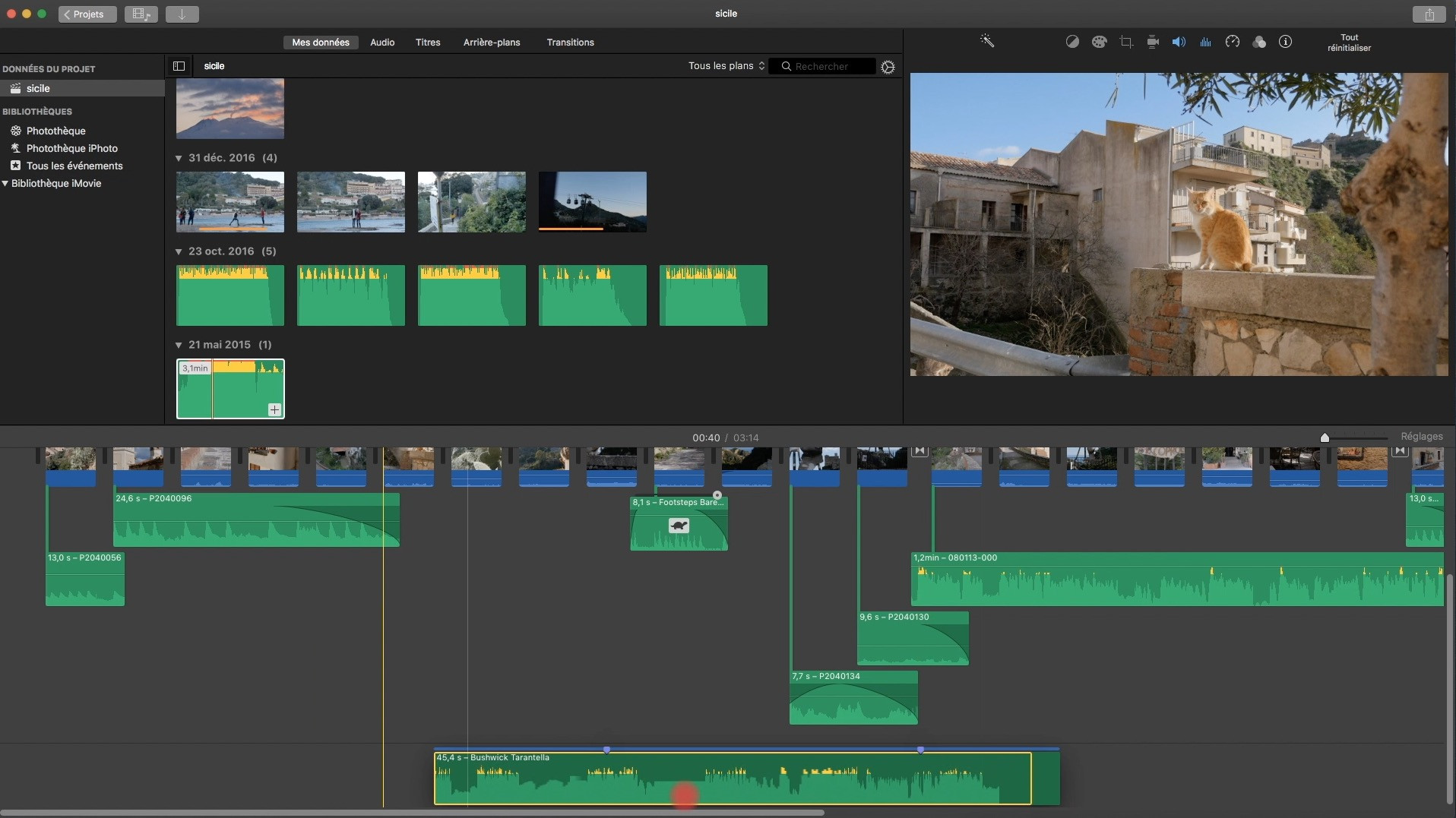Click the viewer cat preview image
The width and height of the screenshot is (1456, 818).
(x=1179, y=224)
